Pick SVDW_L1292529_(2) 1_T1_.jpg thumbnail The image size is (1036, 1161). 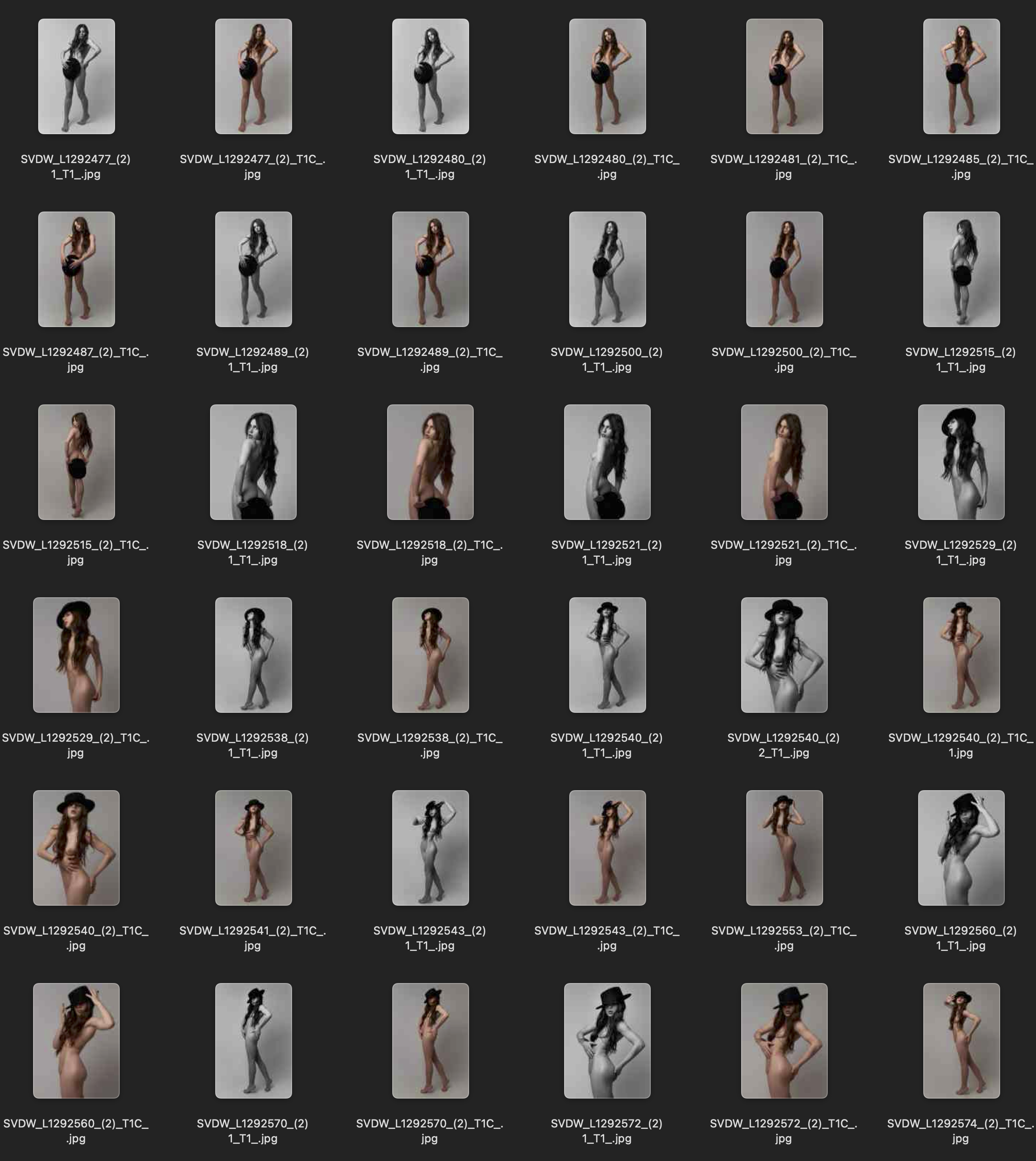[961, 462]
